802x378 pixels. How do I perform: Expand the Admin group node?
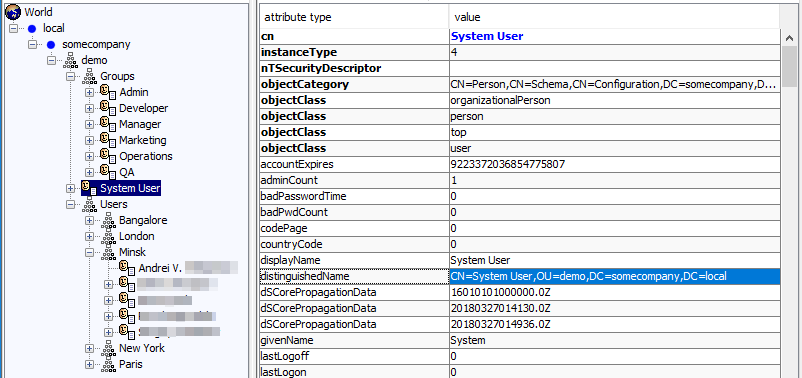(x=90, y=93)
